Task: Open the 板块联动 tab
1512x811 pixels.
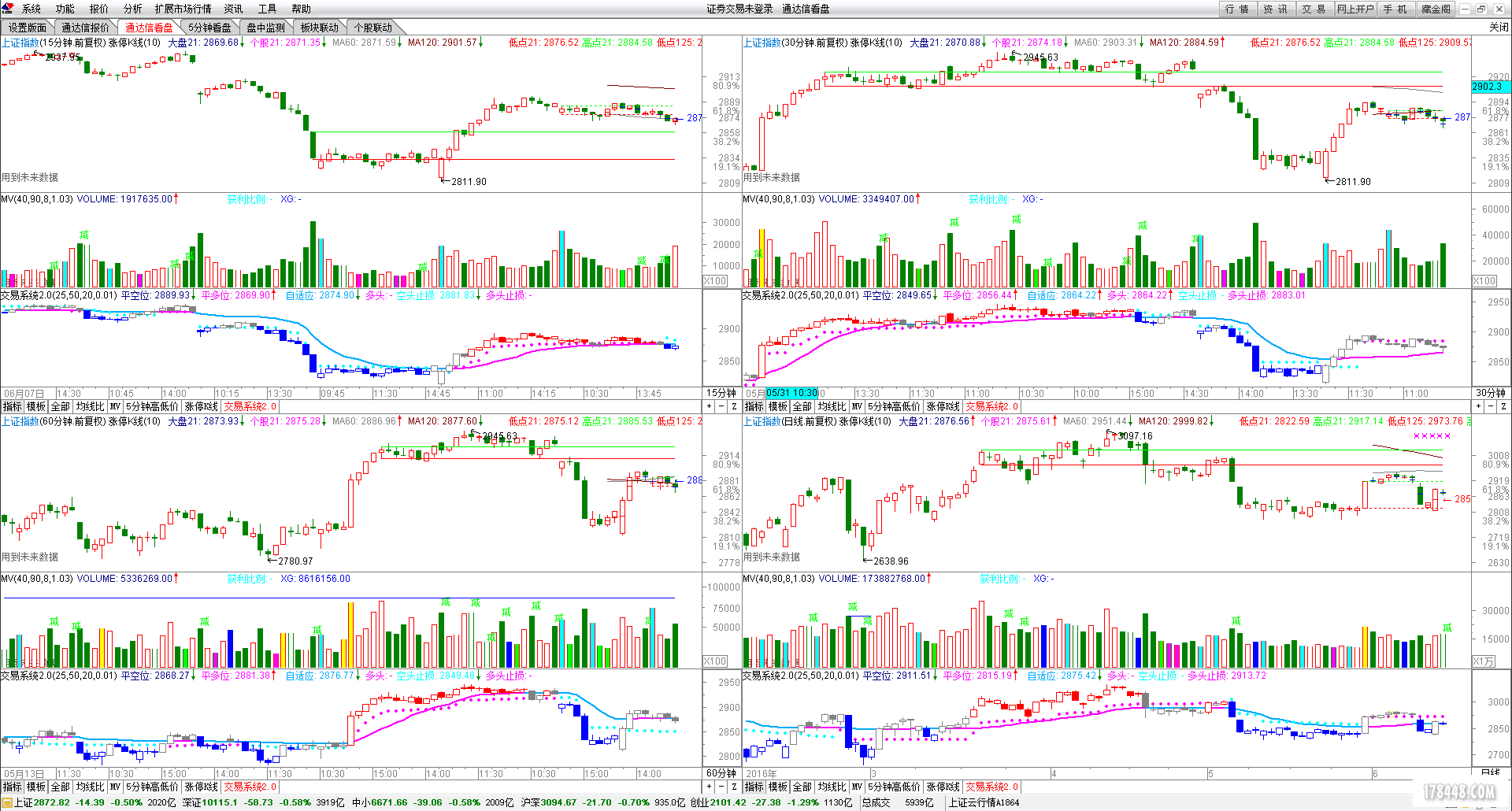Action: [x=320, y=28]
